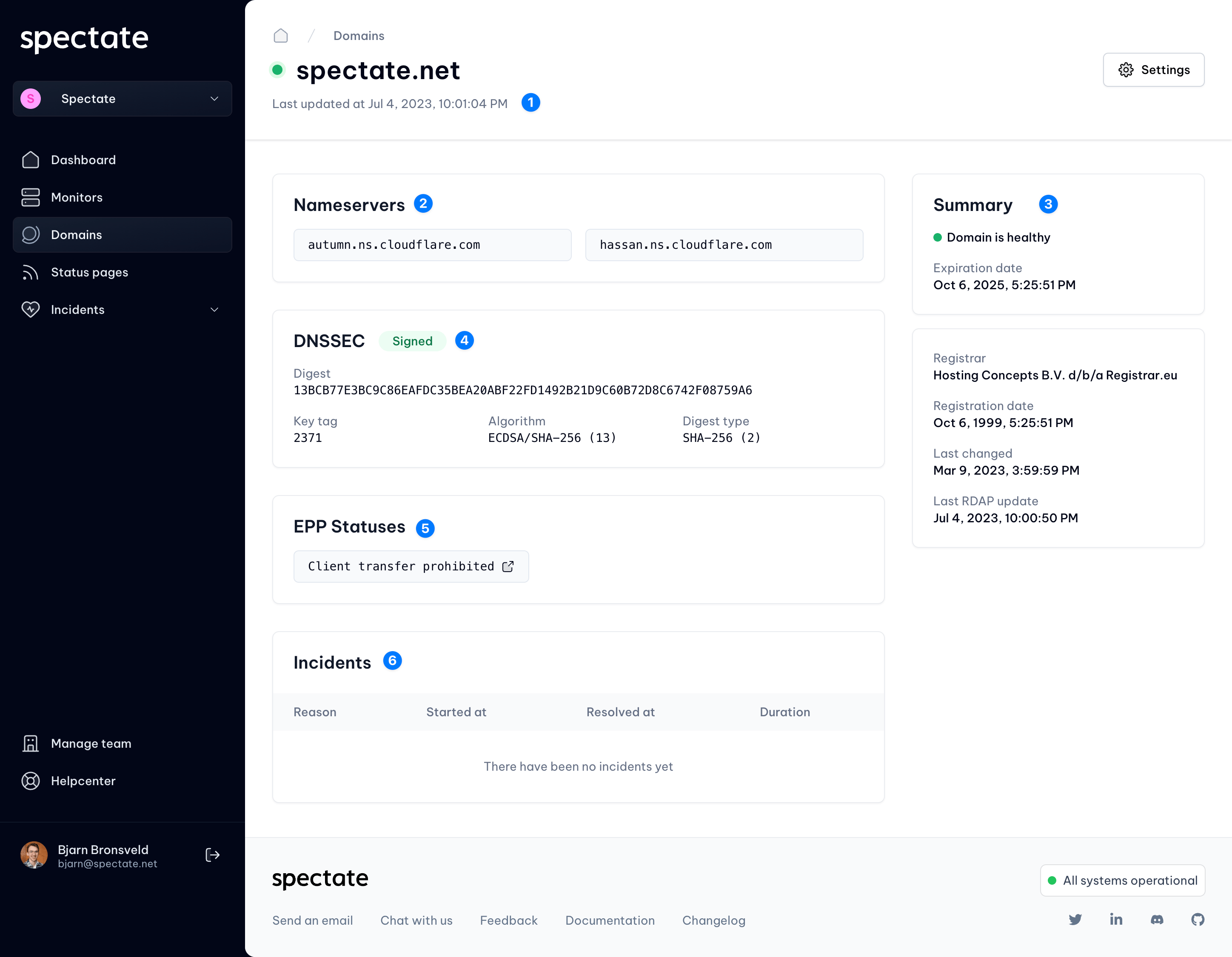Click the Incidents heartbeat icon
The height and width of the screenshot is (957, 1232).
tap(31, 310)
